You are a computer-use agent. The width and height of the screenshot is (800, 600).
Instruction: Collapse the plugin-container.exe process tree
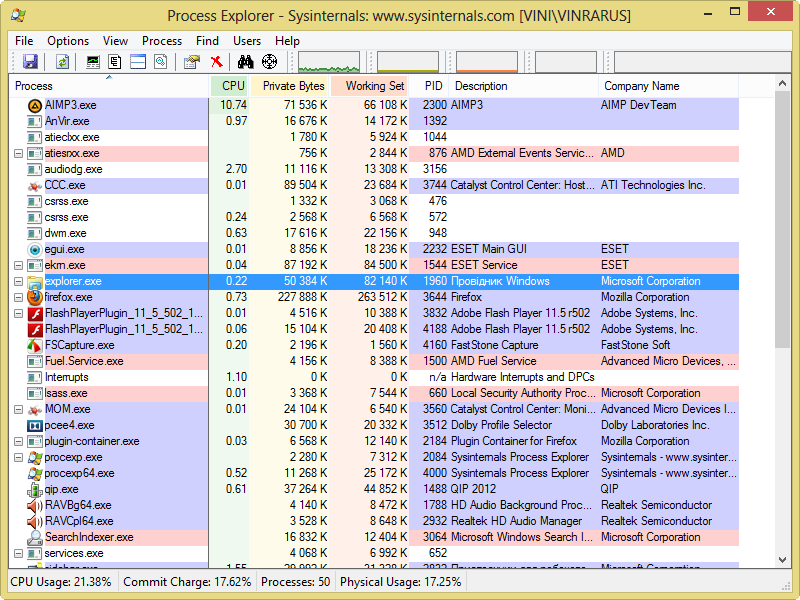18,441
